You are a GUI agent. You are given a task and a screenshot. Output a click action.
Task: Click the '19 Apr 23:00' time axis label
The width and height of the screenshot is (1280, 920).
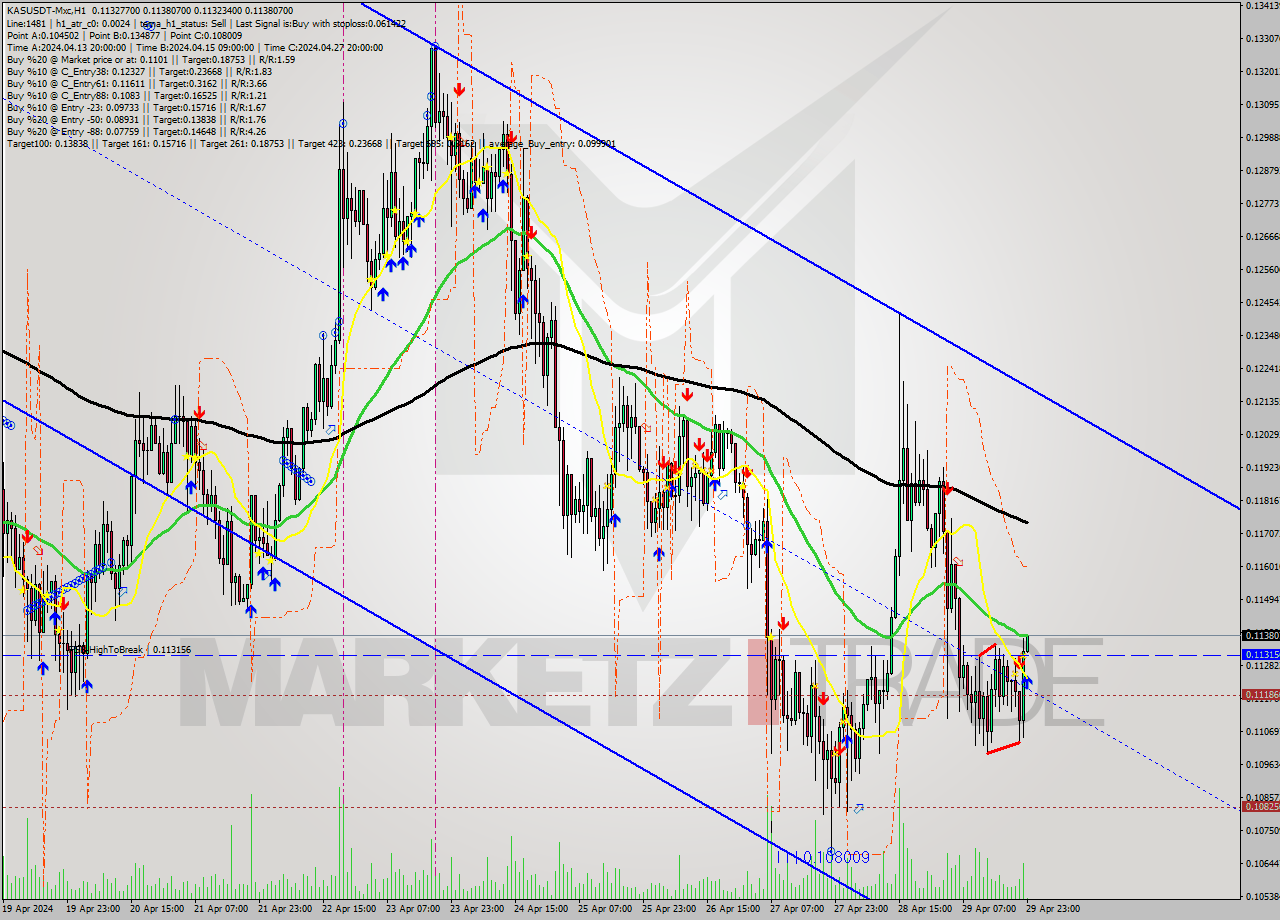point(91,909)
